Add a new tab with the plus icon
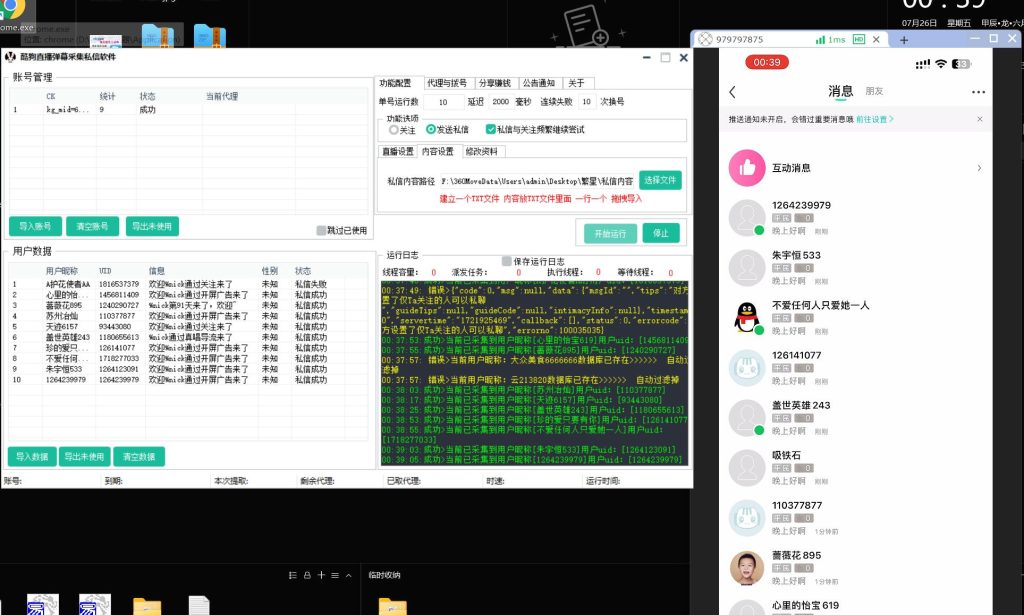Image resolution: width=1024 pixels, height=615 pixels. (x=904, y=40)
